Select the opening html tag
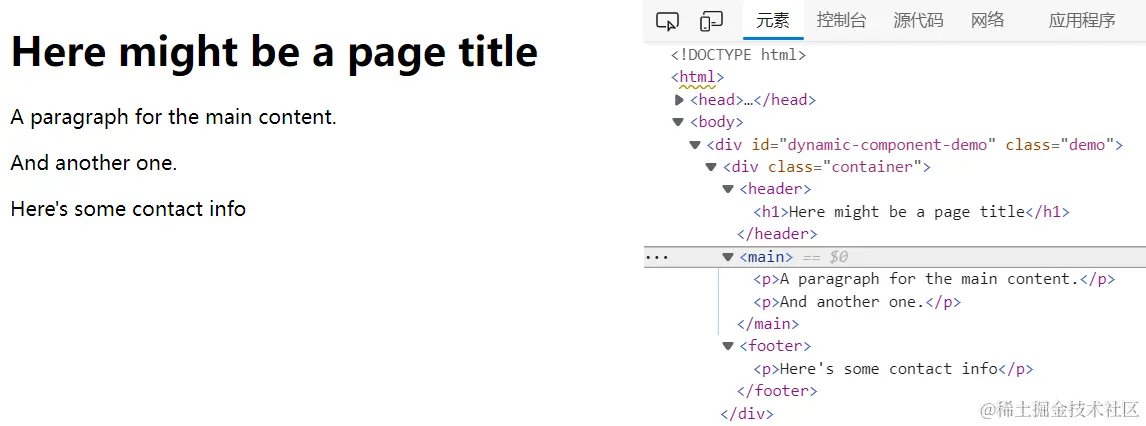 [x=698, y=77]
